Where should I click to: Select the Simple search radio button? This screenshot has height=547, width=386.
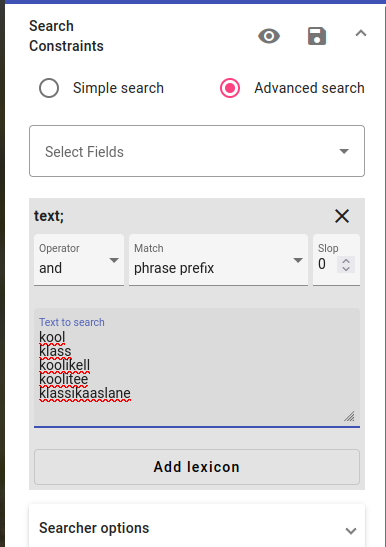(49, 88)
